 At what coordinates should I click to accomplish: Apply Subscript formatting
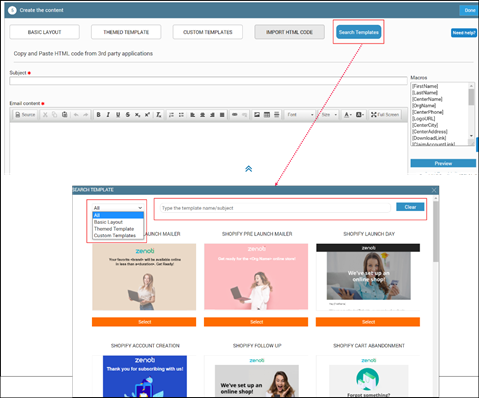[x=137, y=115]
